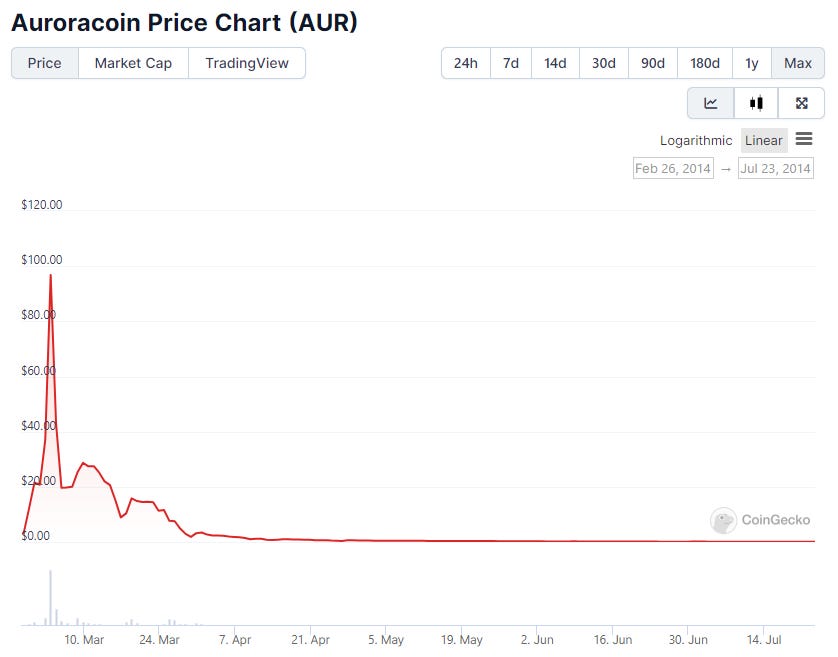Select 24h time range
This screenshot has width=838, height=657.
(x=465, y=63)
